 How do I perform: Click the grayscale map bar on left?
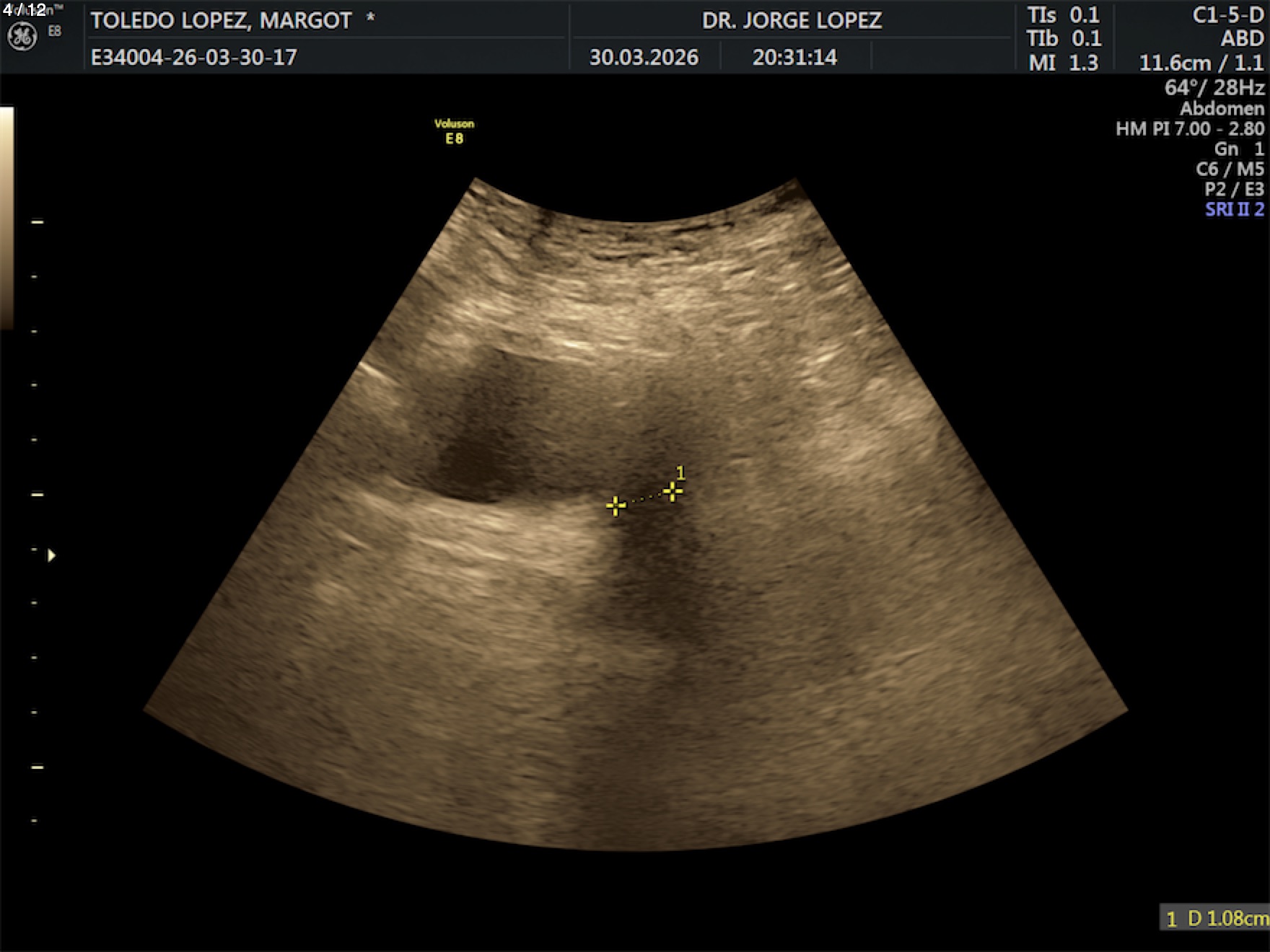[6, 216]
